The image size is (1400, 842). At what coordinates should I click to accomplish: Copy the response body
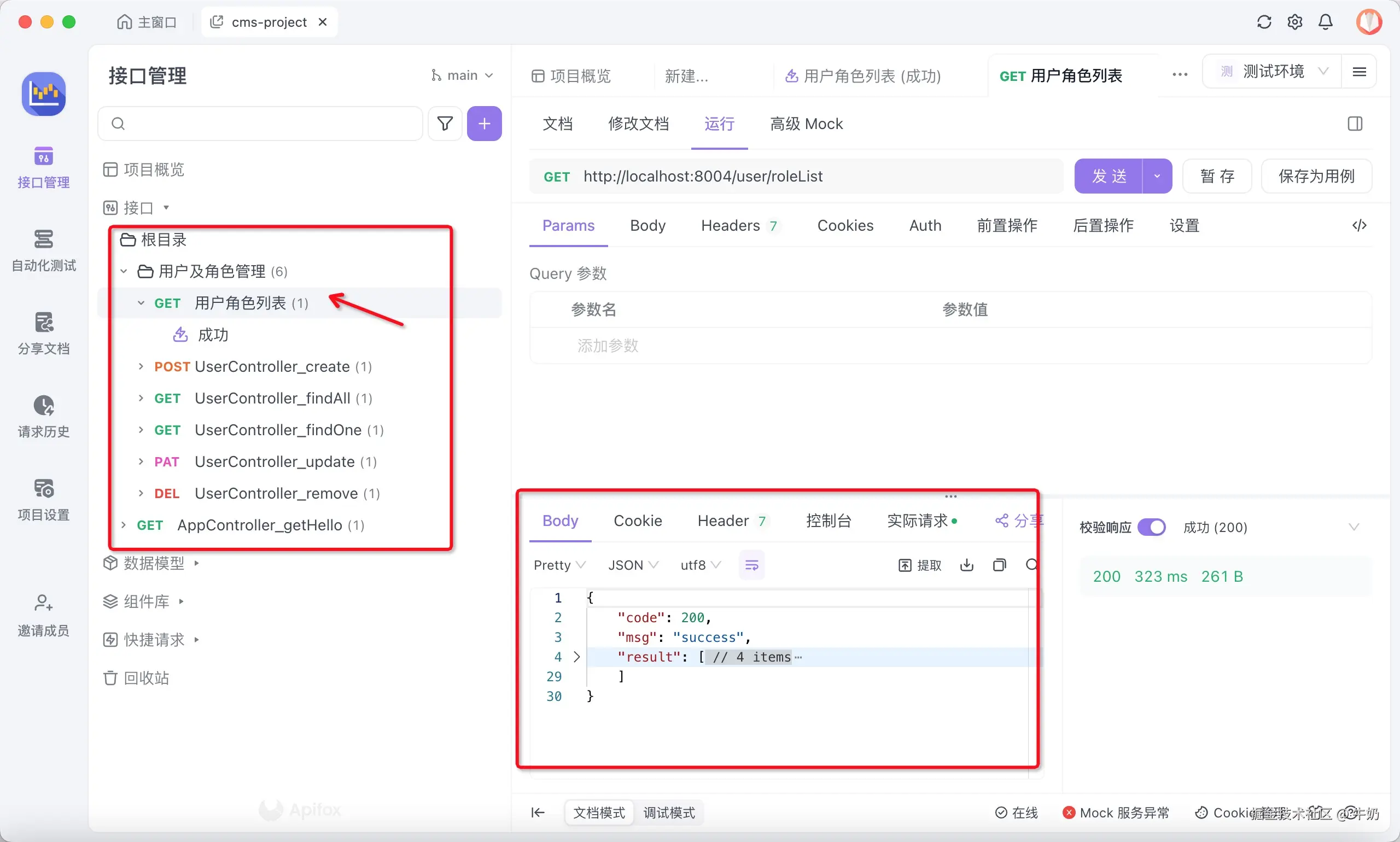1000,565
